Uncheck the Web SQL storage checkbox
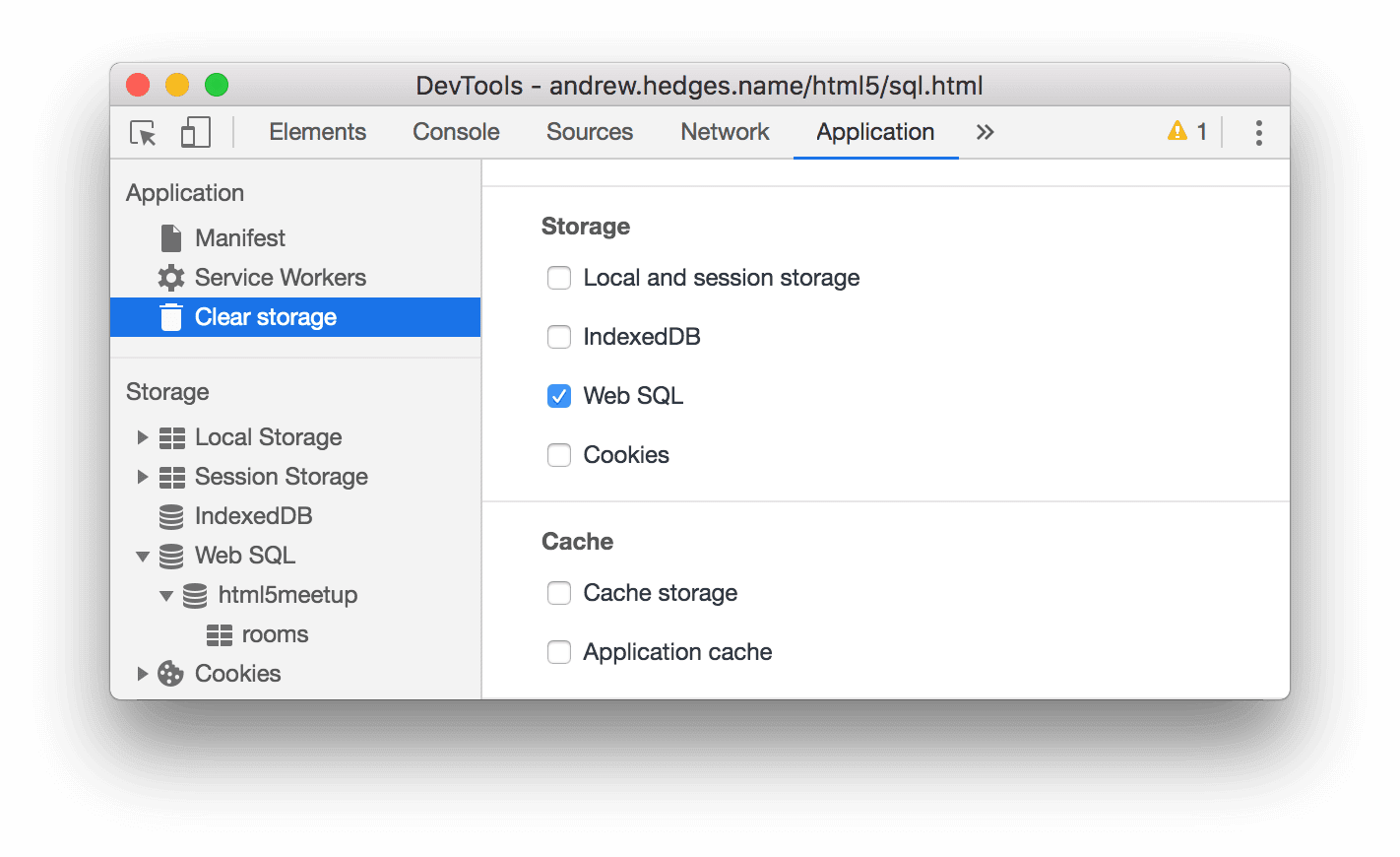Viewport: 1400px width, 857px height. pos(558,395)
